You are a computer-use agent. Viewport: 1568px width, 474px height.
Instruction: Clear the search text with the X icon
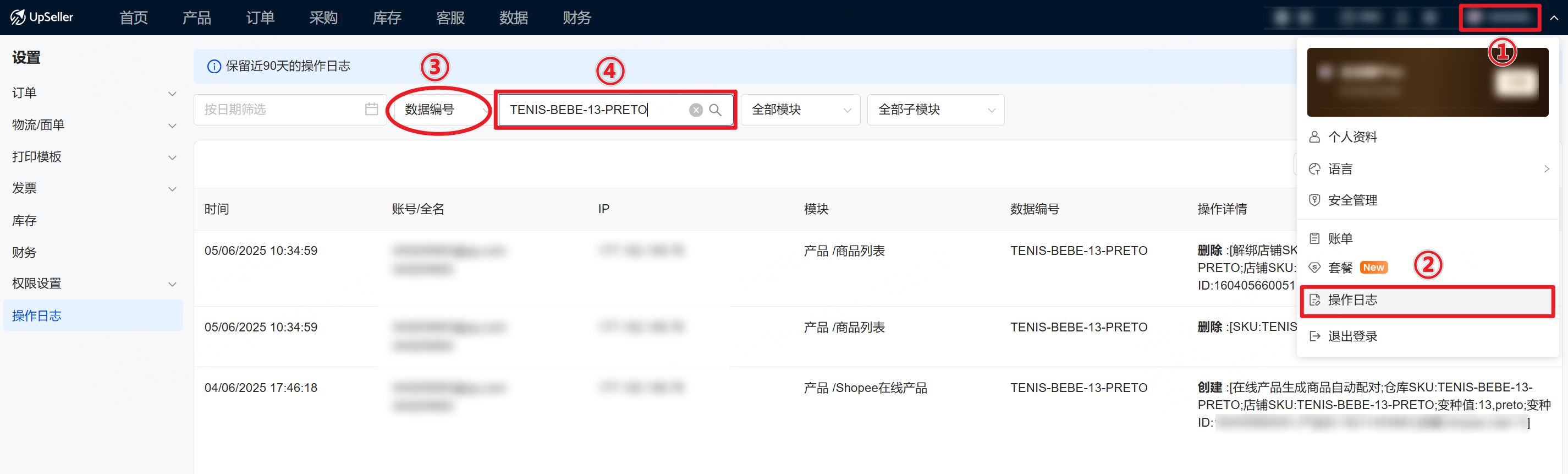click(x=696, y=110)
